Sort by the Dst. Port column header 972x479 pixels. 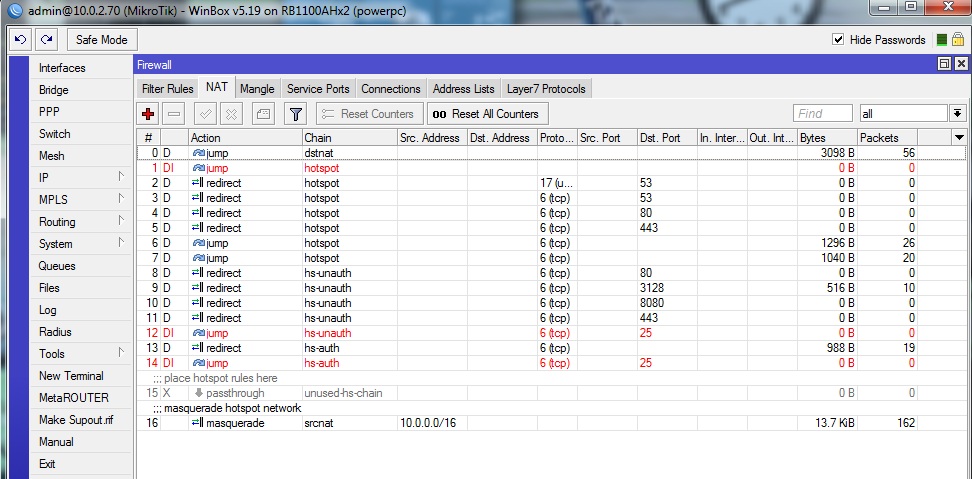pyautogui.click(x=667, y=138)
